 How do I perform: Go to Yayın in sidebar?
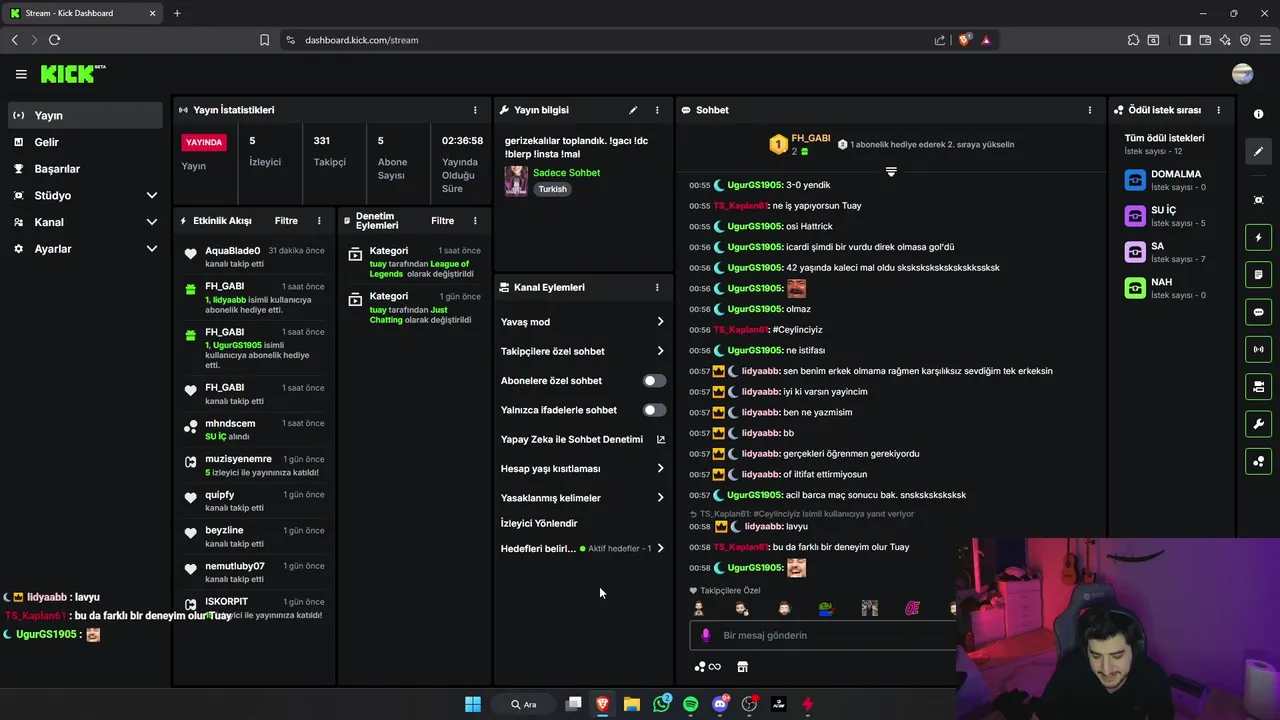click(x=85, y=115)
